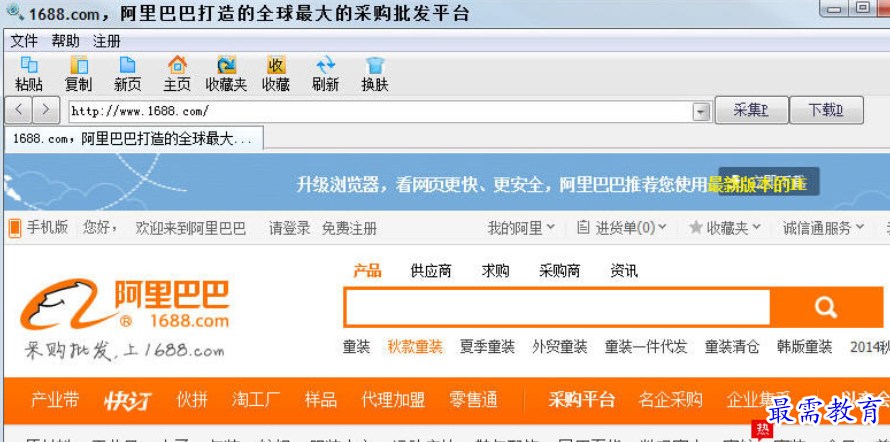Click the 请登录 link
The width and height of the screenshot is (890, 442).
point(289,229)
